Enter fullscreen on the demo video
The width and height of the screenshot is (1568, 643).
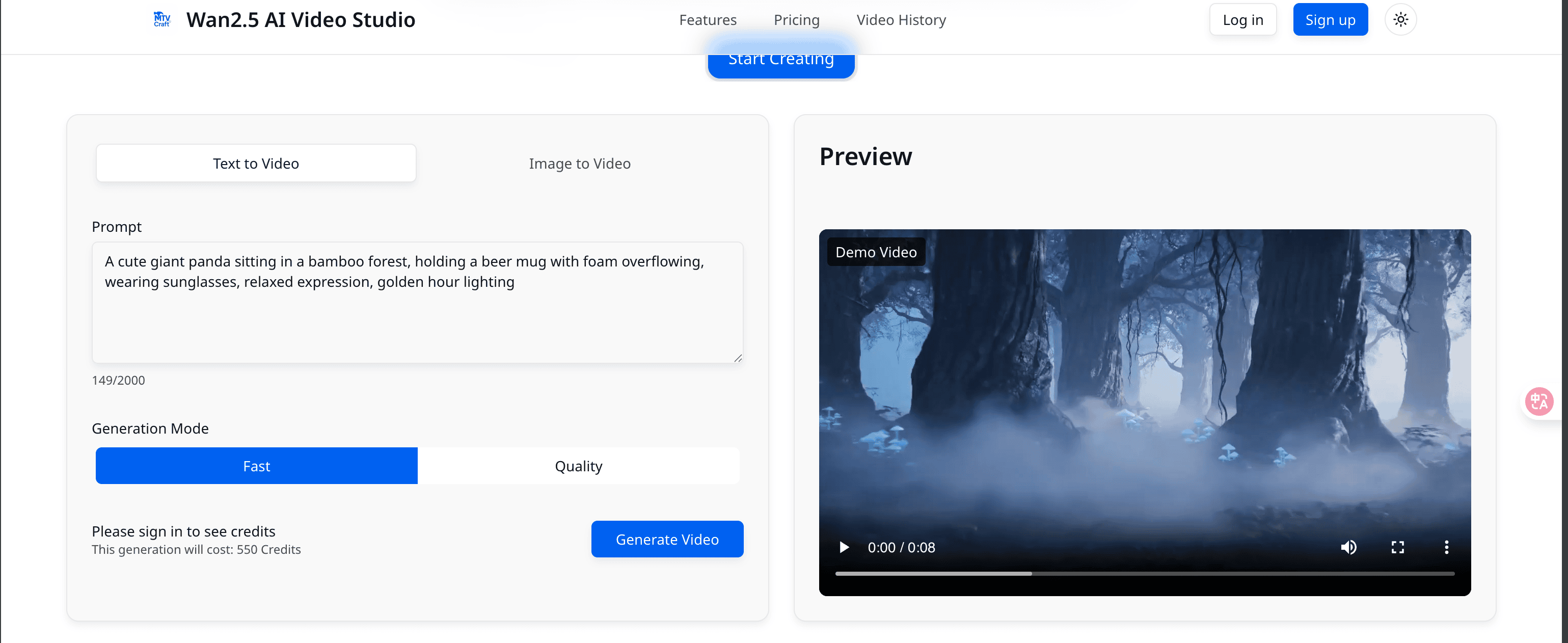tap(1397, 547)
